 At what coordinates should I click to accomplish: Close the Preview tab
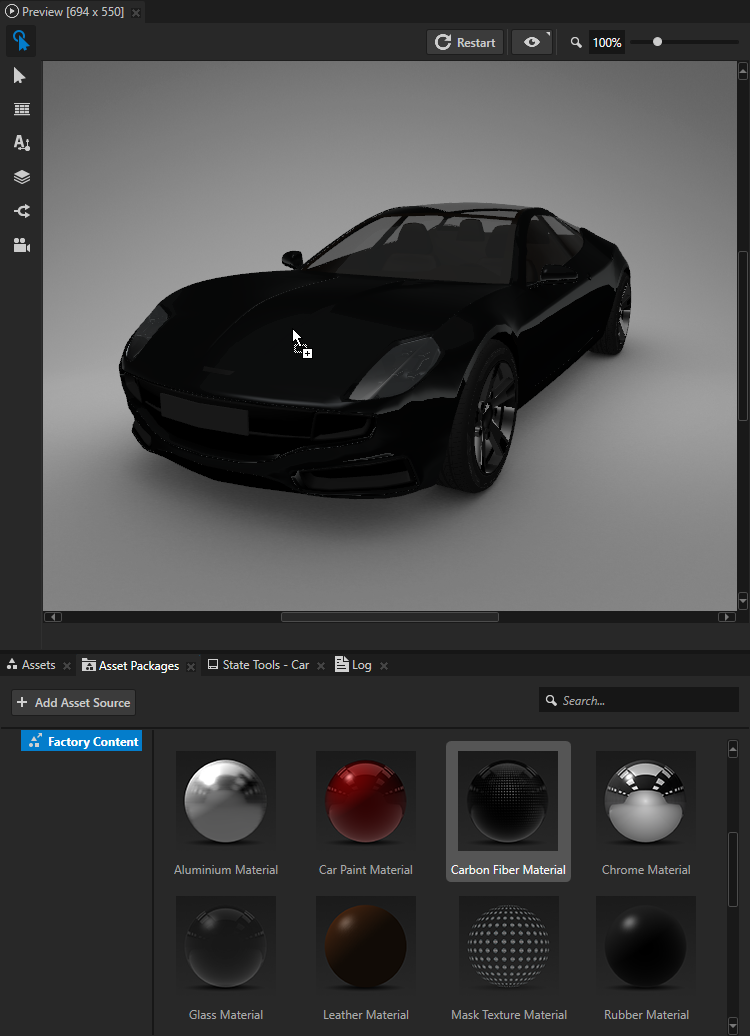click(135, 13)
